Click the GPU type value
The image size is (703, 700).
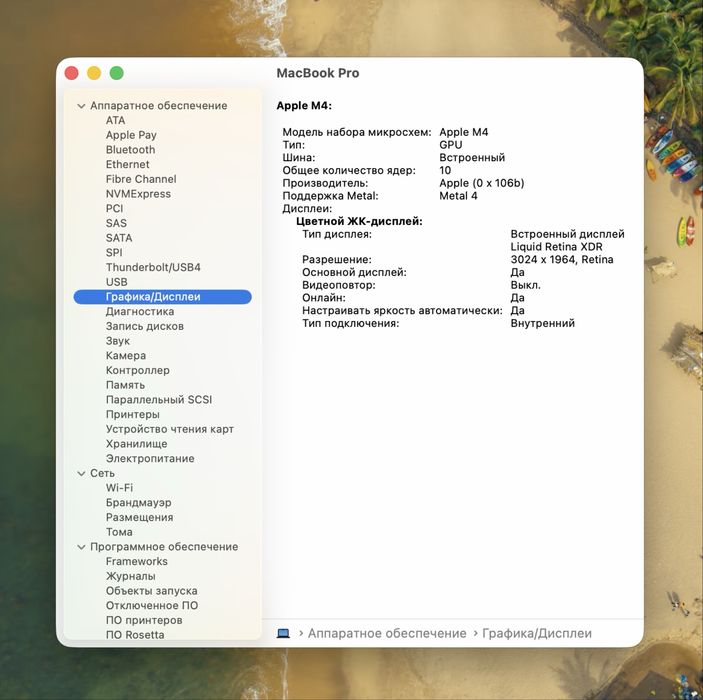point(451,145)
